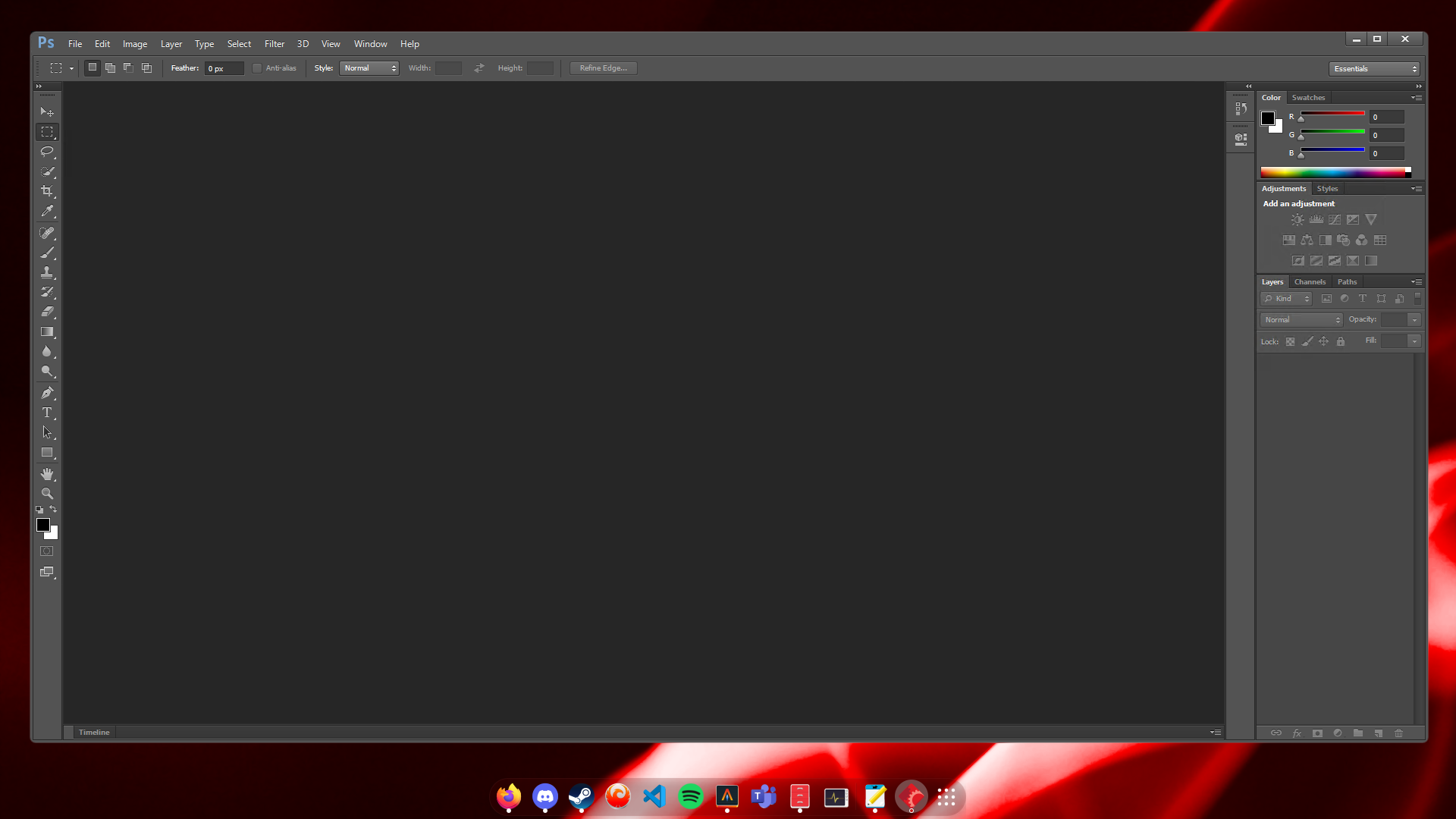Enable the Anti-alias checkbox

(257, 67)
